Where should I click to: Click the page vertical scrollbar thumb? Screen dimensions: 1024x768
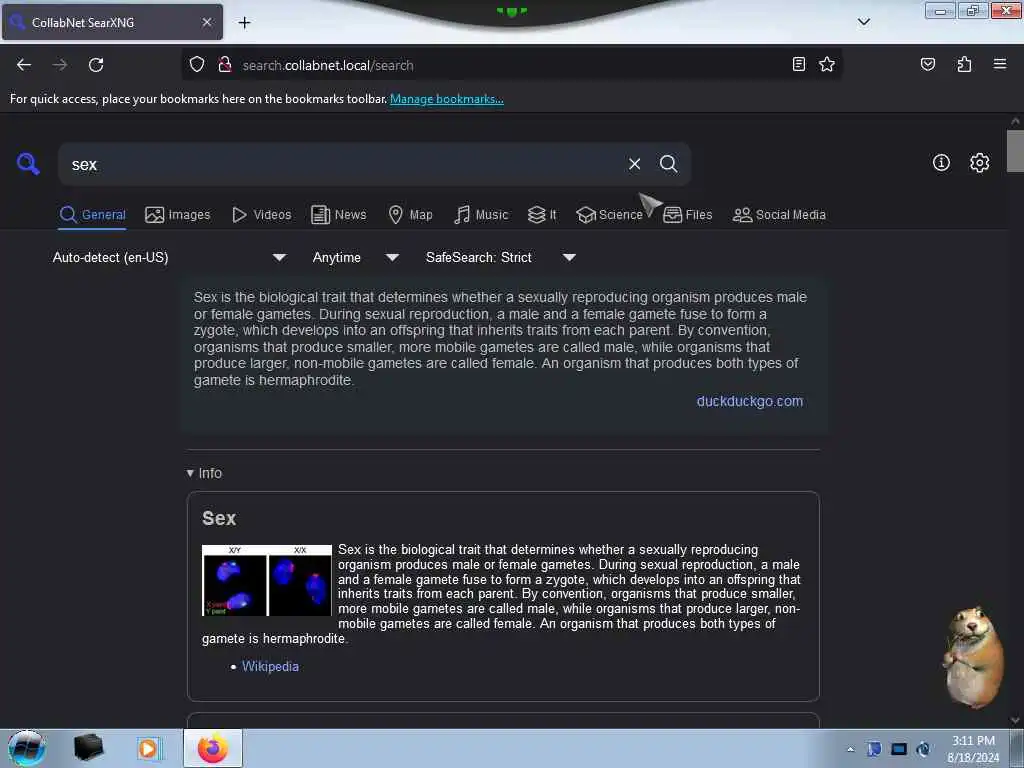(x=1015, y=151)
